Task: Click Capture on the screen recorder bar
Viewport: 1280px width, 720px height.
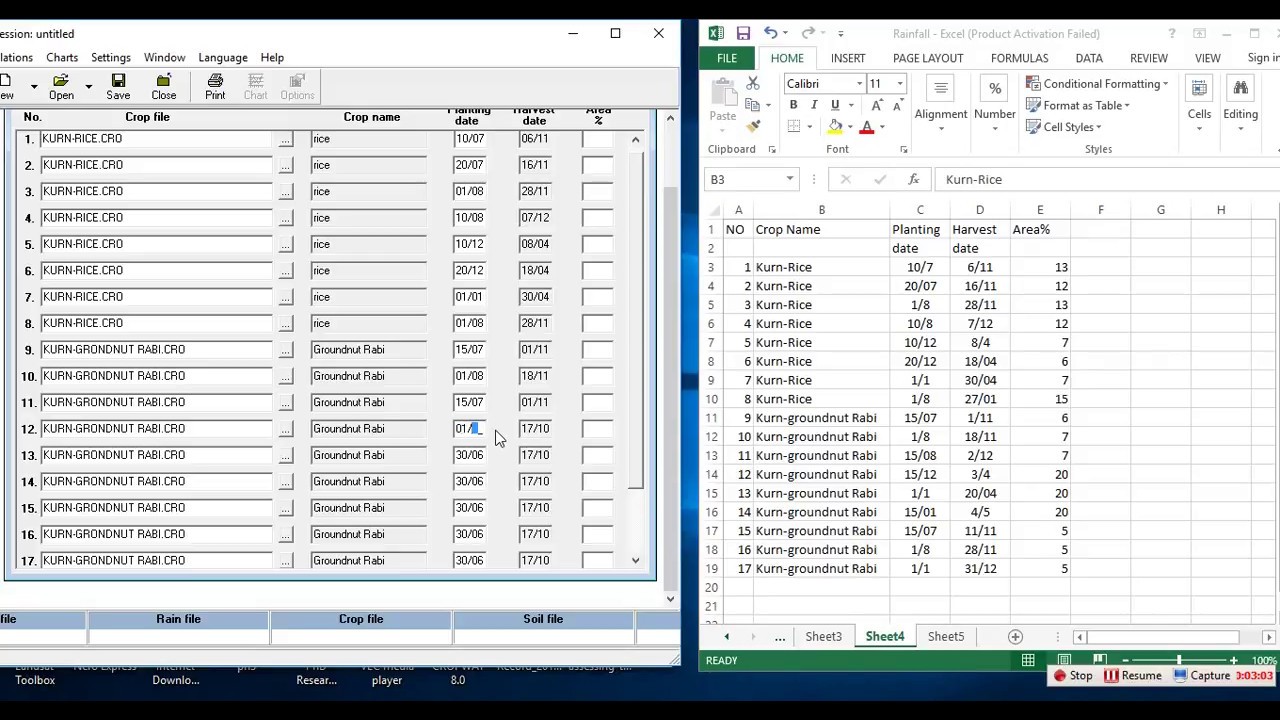Action: click(1201, 676)
